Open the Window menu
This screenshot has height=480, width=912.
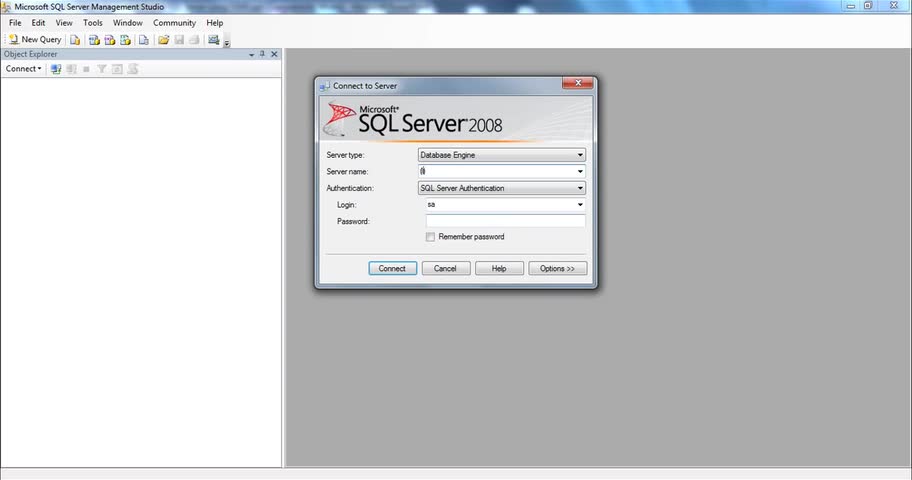point(127,23)
